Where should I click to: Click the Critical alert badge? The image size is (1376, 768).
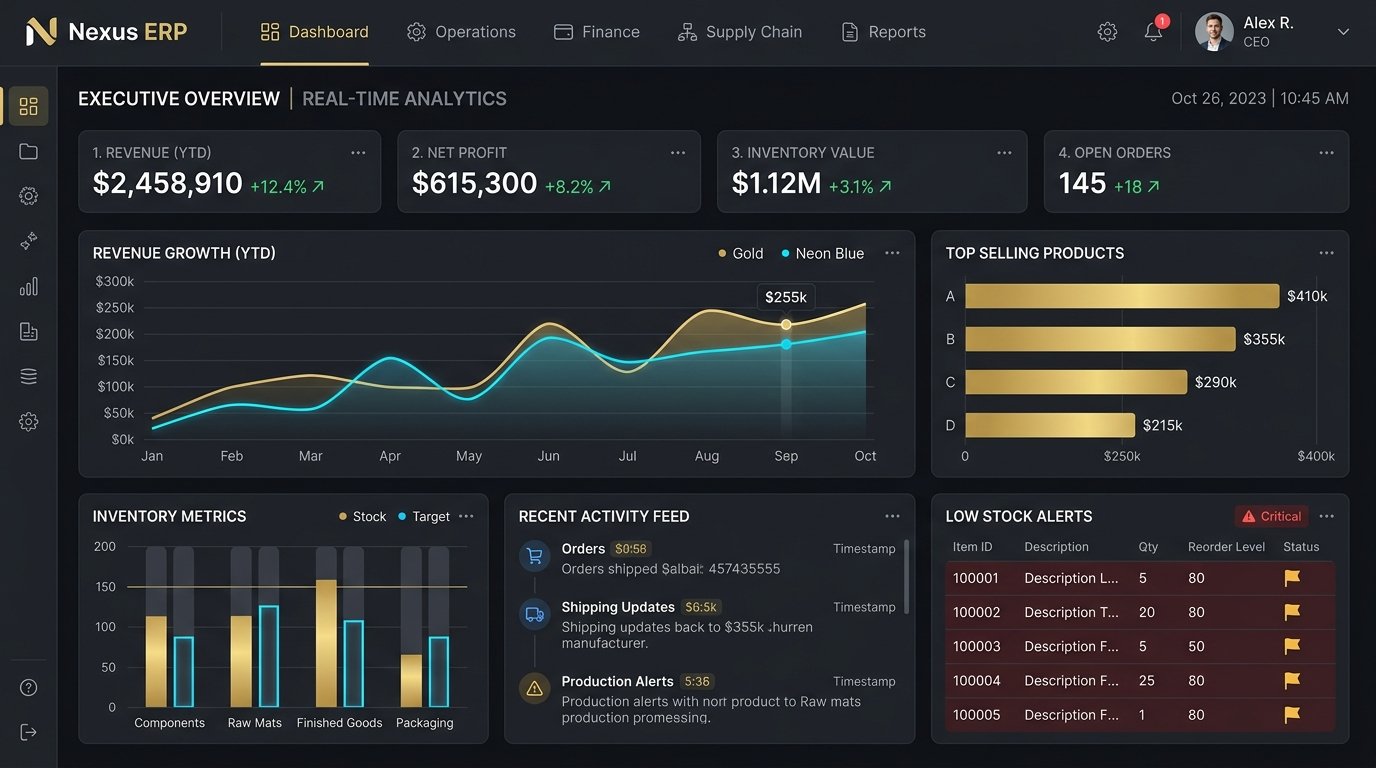point(1272,516)
